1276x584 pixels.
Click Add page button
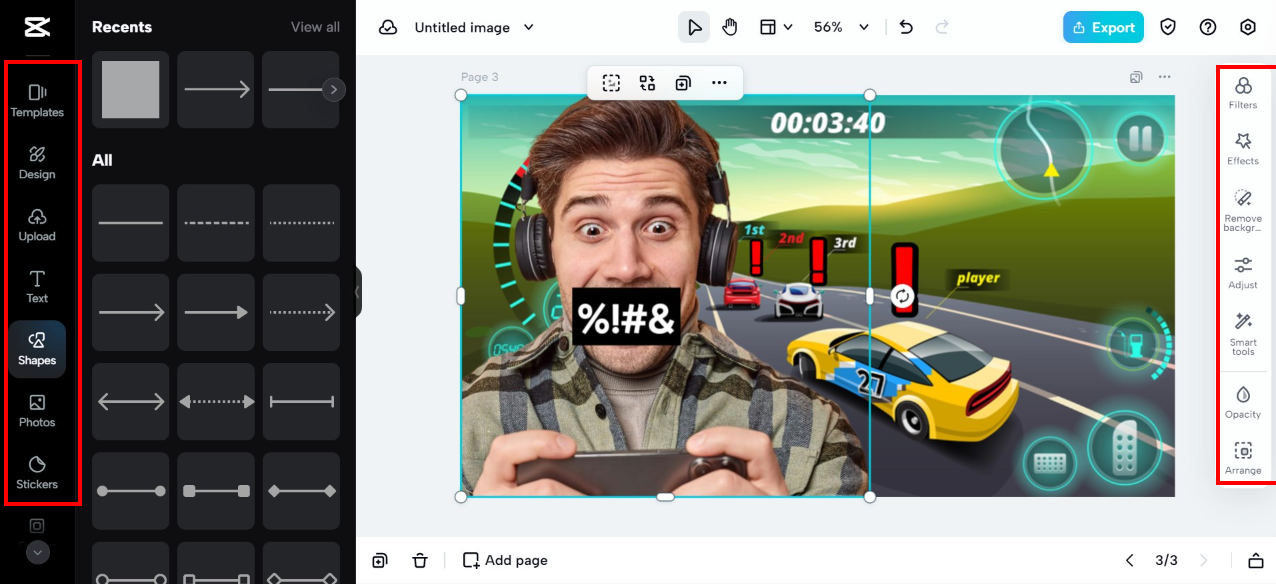505,560
